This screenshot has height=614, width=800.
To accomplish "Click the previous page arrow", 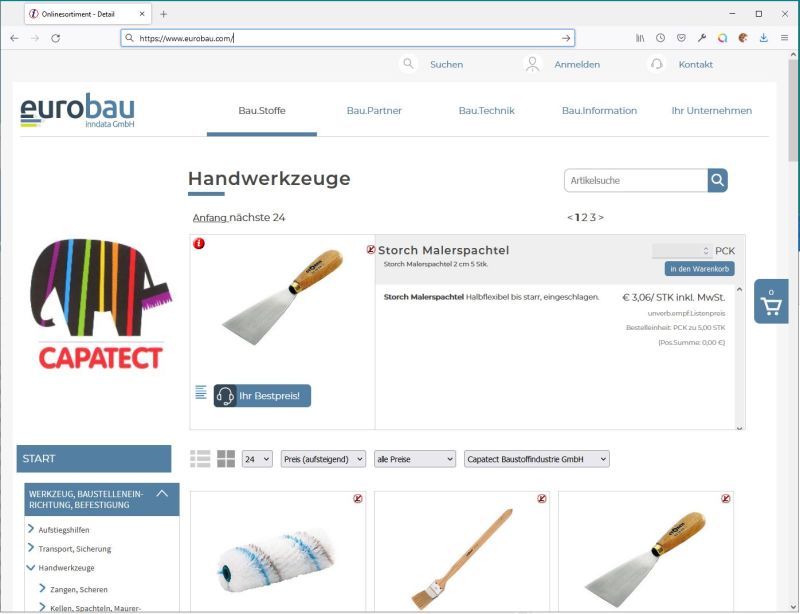I will click(x=570, y=217).
